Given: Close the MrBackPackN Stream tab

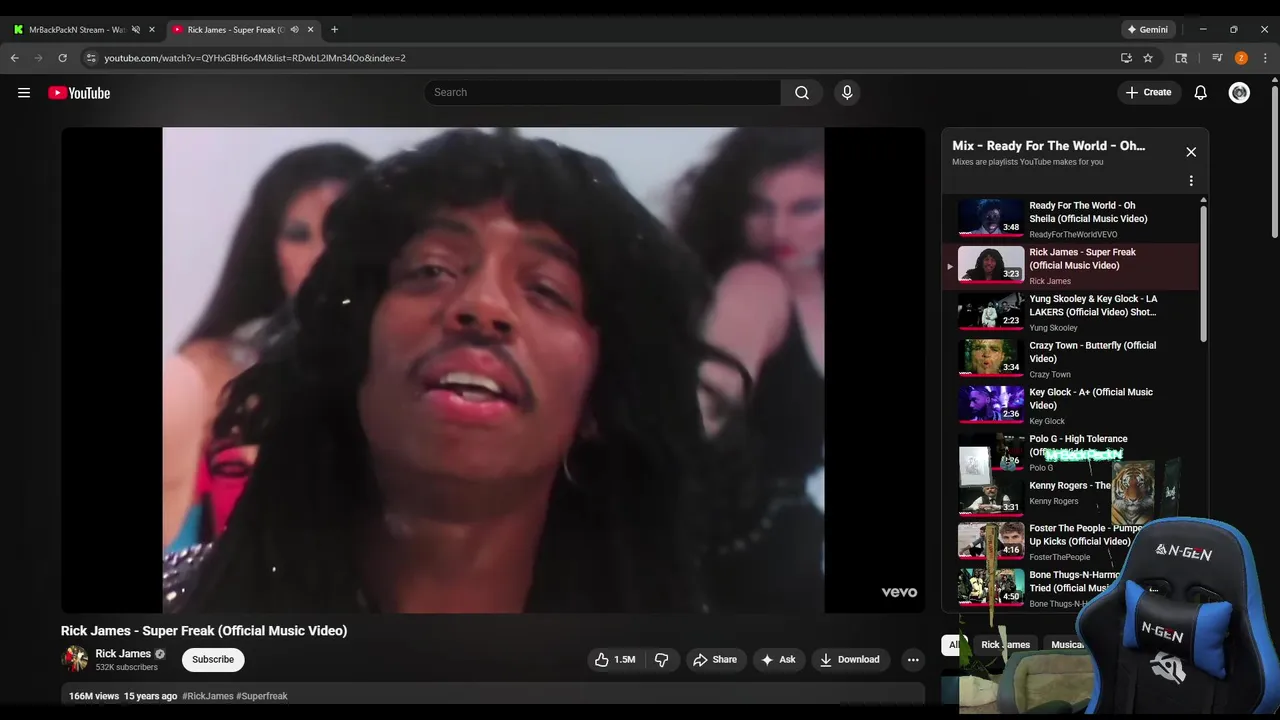Looking at the screenshot, I should (x=152, y=30).
